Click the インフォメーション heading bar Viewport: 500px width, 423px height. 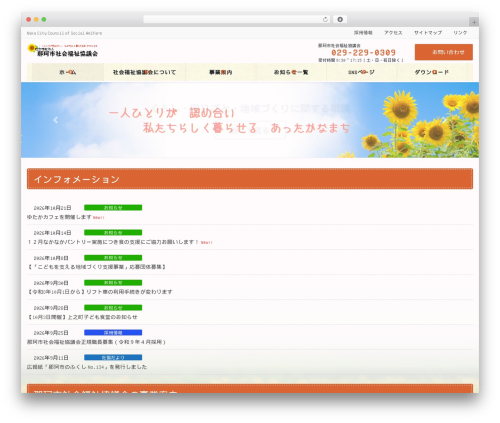250,179
